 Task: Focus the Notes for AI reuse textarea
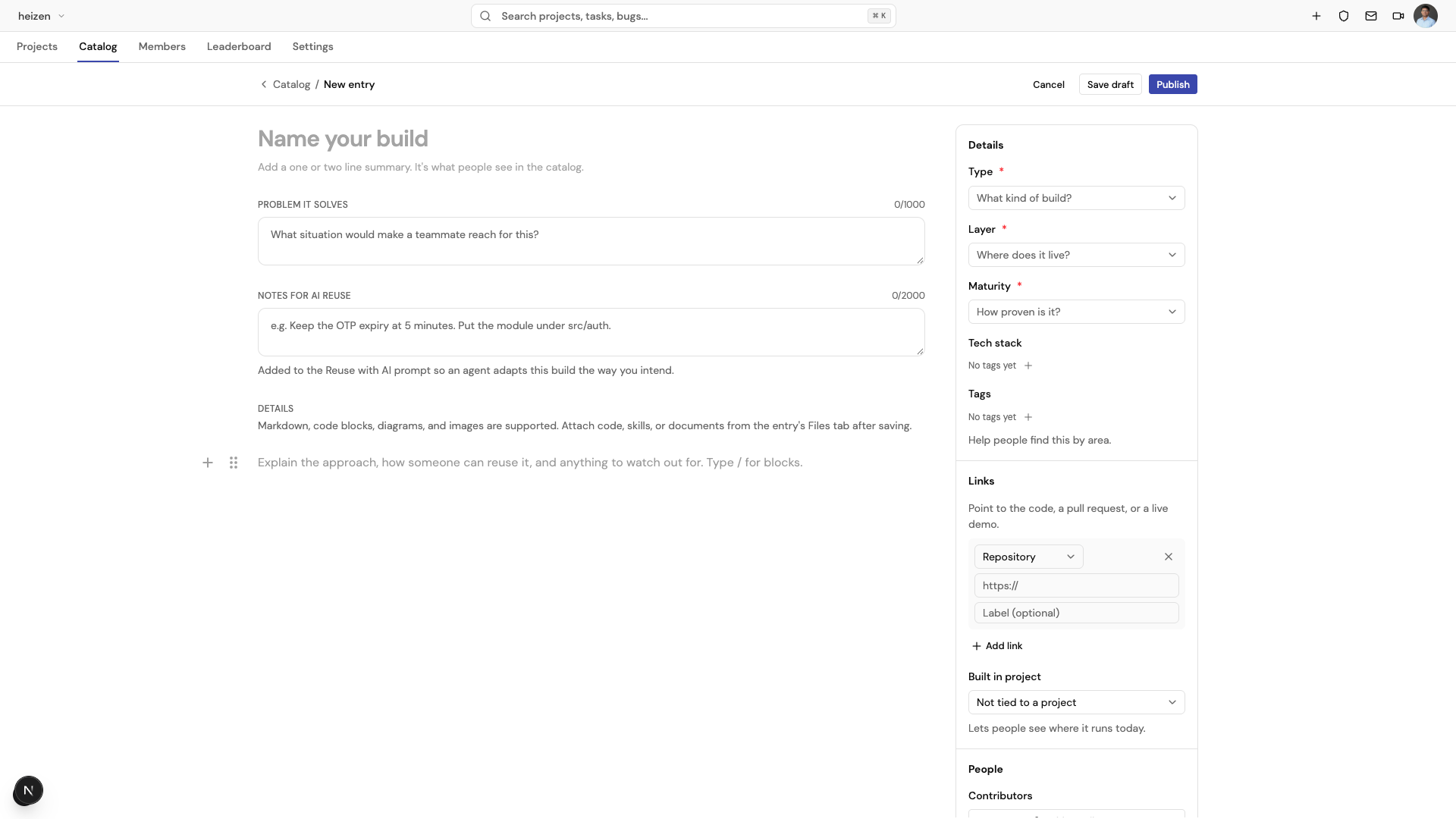pyautogui.click(x=591, y=332)
